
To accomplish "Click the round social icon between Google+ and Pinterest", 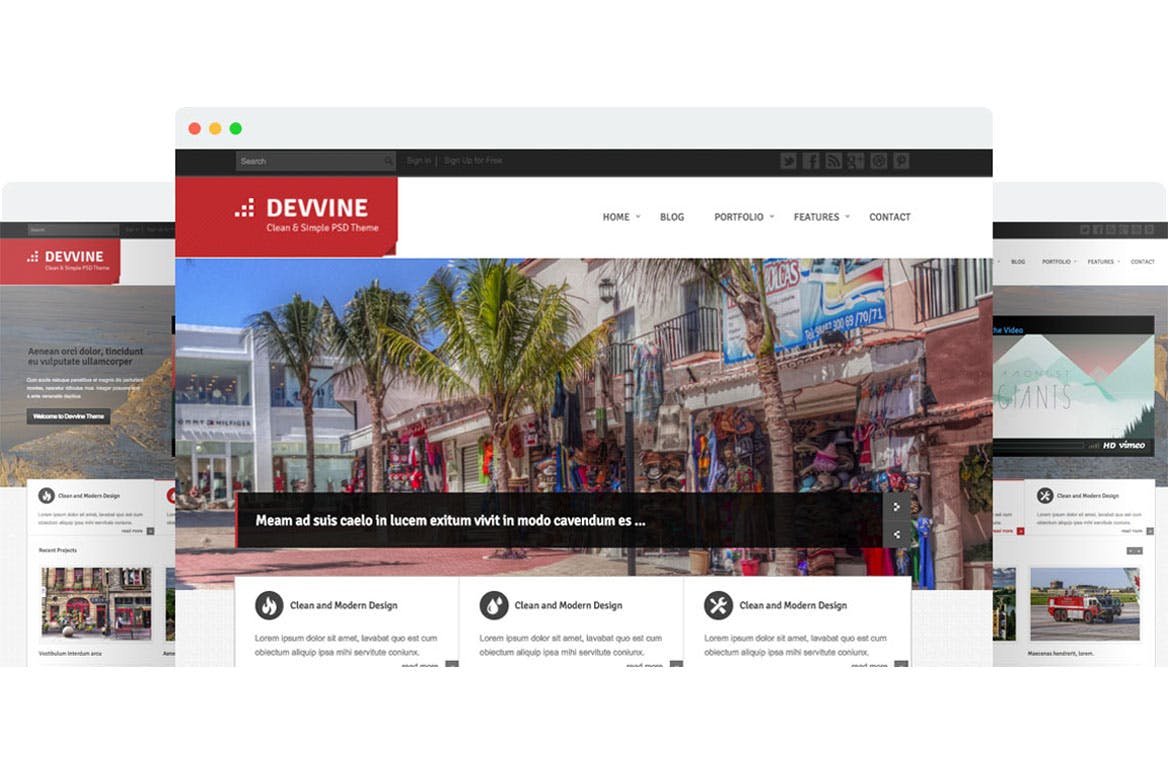I will click(879, 161).
